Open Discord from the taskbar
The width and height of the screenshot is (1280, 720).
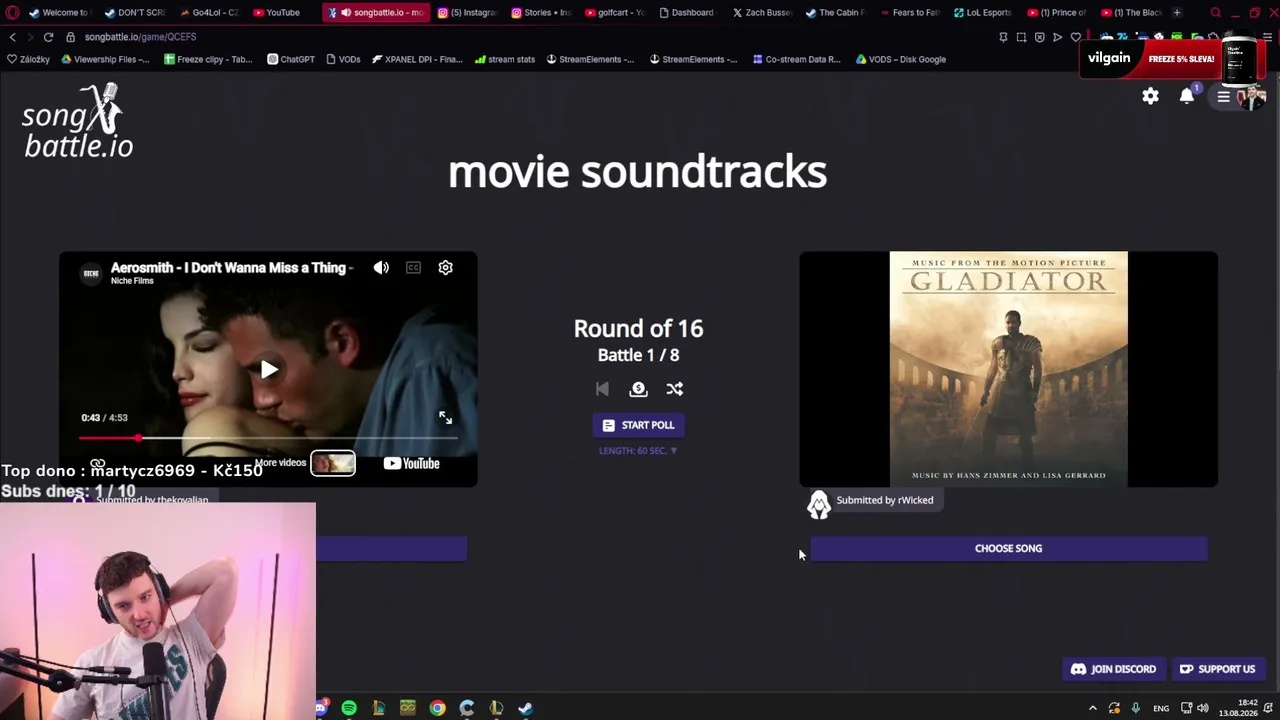pyautogui.click(x=320, y=708)
